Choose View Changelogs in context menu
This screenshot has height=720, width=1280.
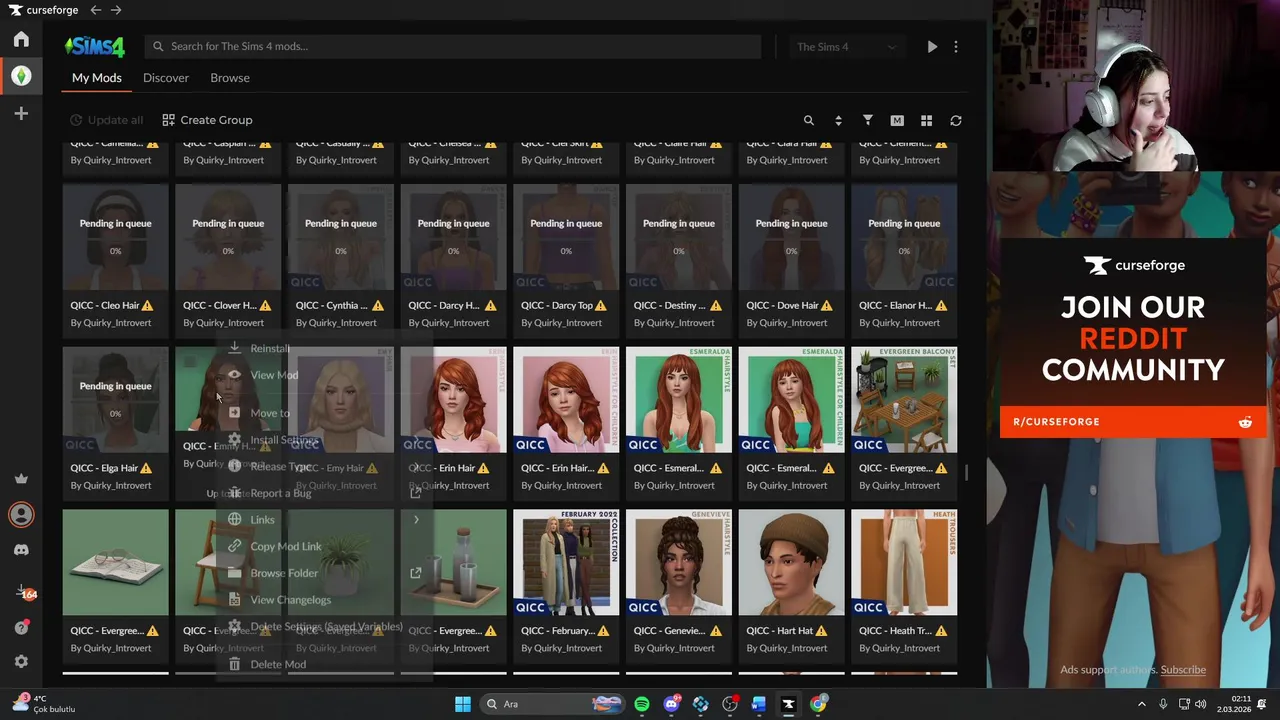tap(290, 600)
